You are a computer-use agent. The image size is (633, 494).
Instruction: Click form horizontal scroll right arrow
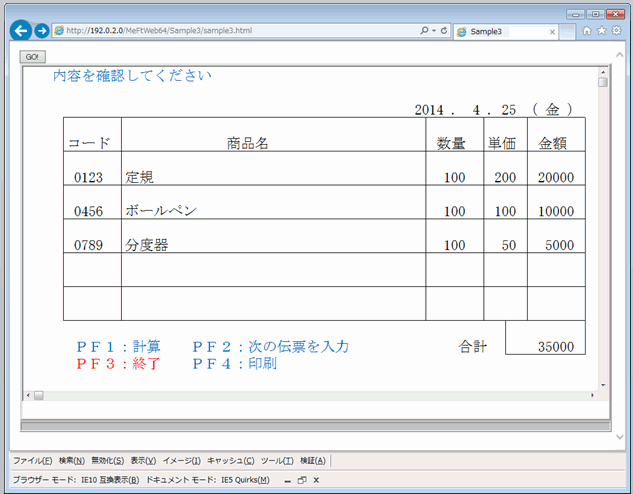592,395
